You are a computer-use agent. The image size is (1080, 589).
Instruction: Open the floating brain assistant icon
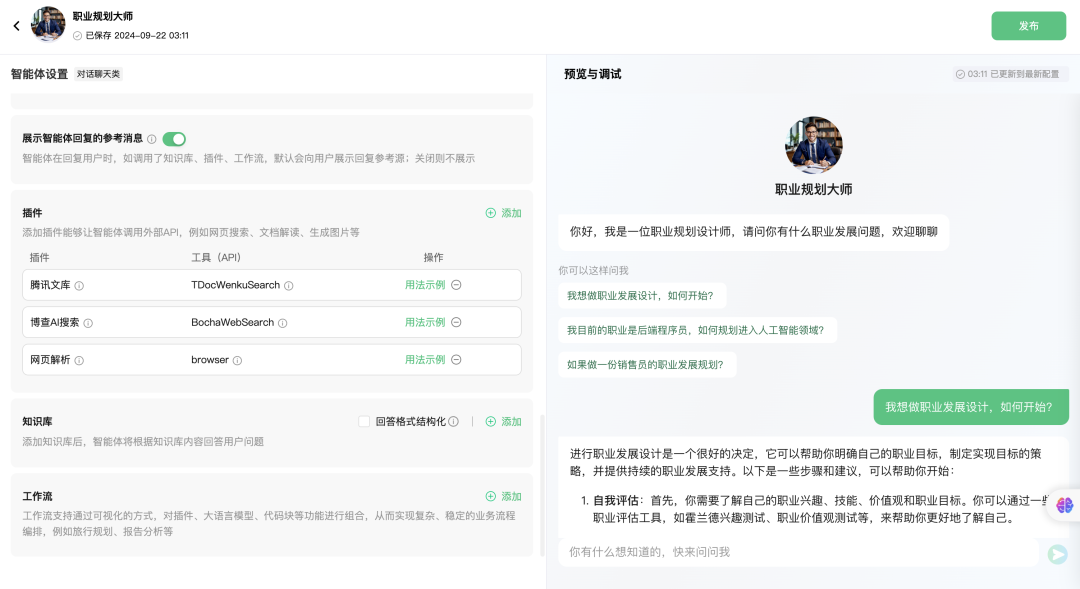pos(1064,505)
